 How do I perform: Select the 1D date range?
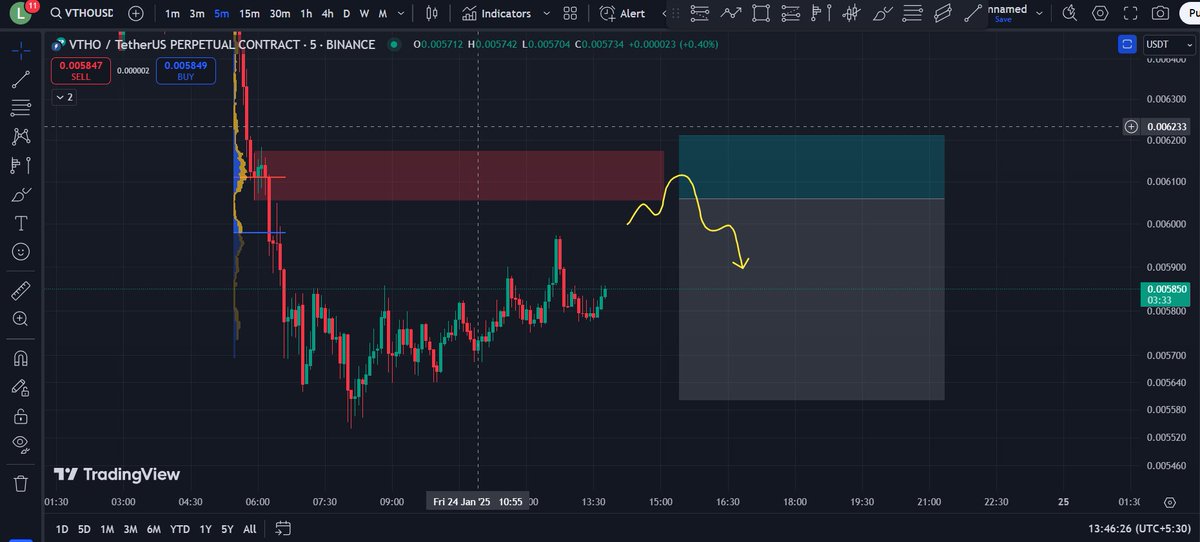[62, 528]
